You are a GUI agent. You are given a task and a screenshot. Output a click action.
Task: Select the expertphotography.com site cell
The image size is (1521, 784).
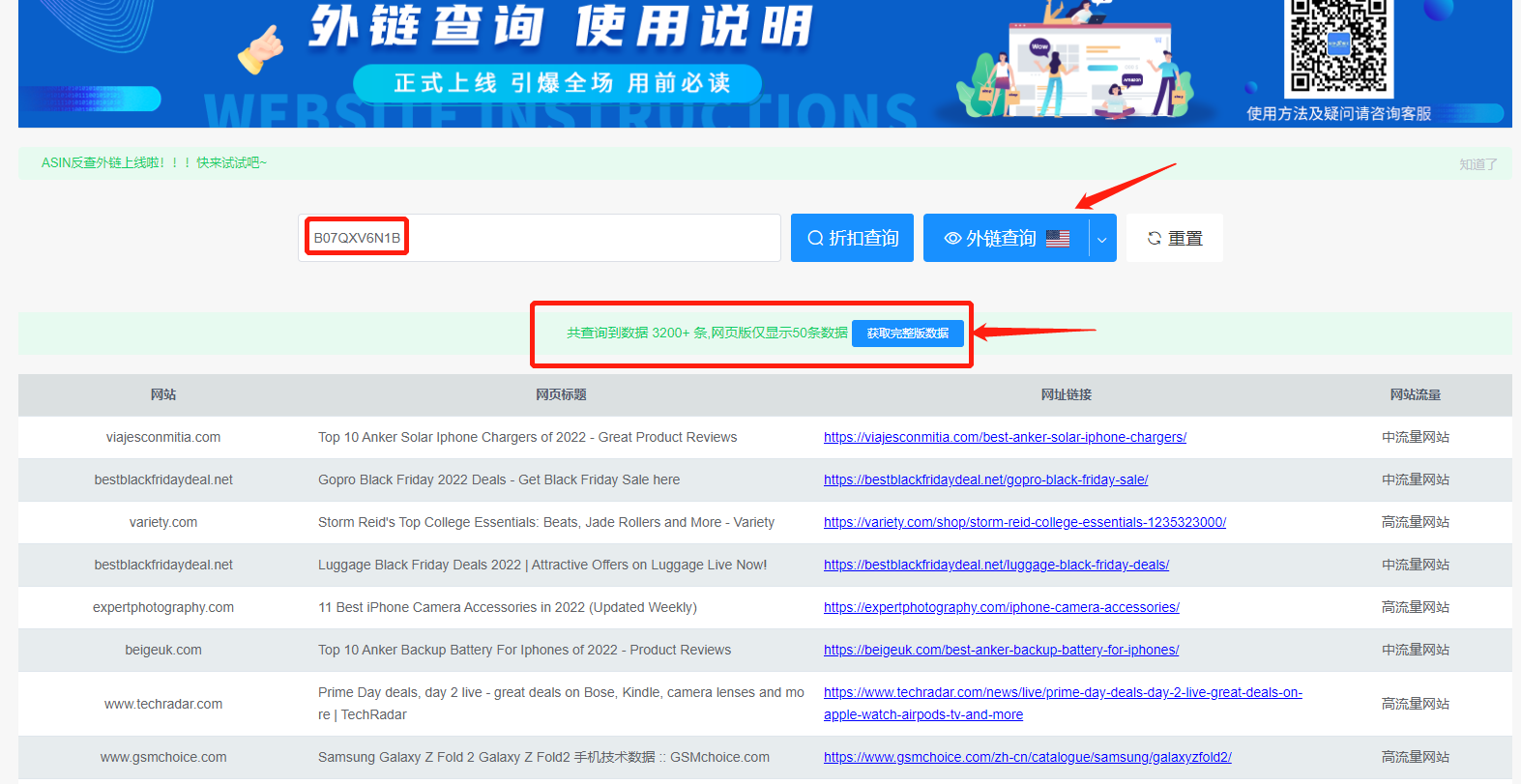point(163,607)
